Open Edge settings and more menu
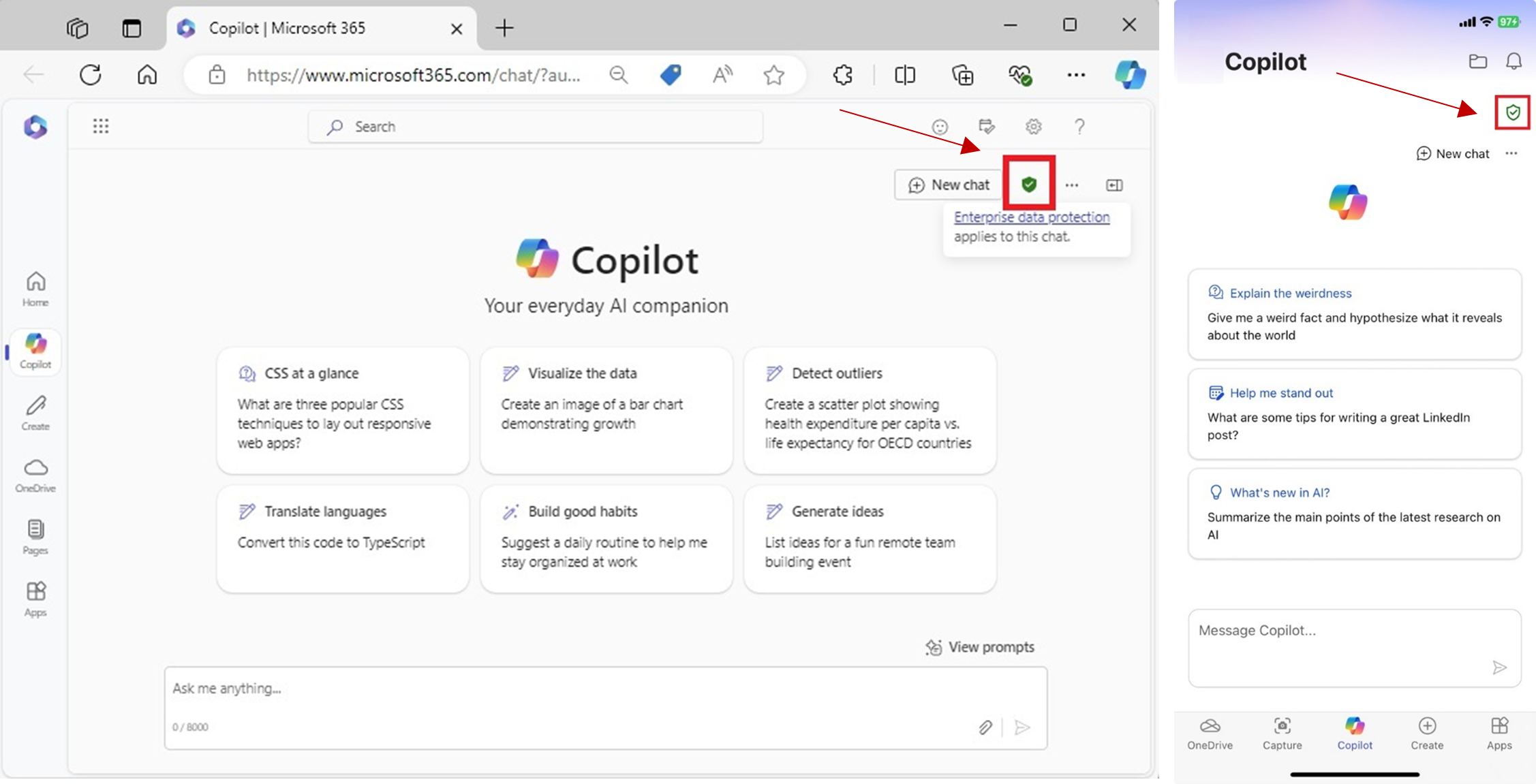The image size is (1536, 784). pos(1076,74)
